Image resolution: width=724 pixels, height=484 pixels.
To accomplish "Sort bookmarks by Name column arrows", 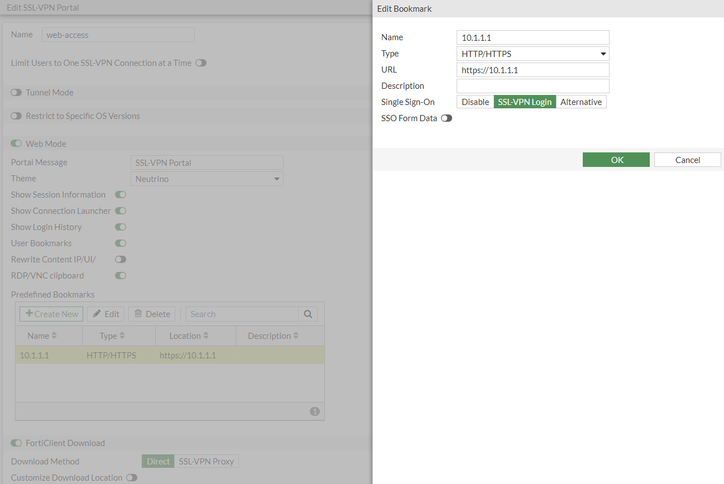I will (x=54, y=336).
